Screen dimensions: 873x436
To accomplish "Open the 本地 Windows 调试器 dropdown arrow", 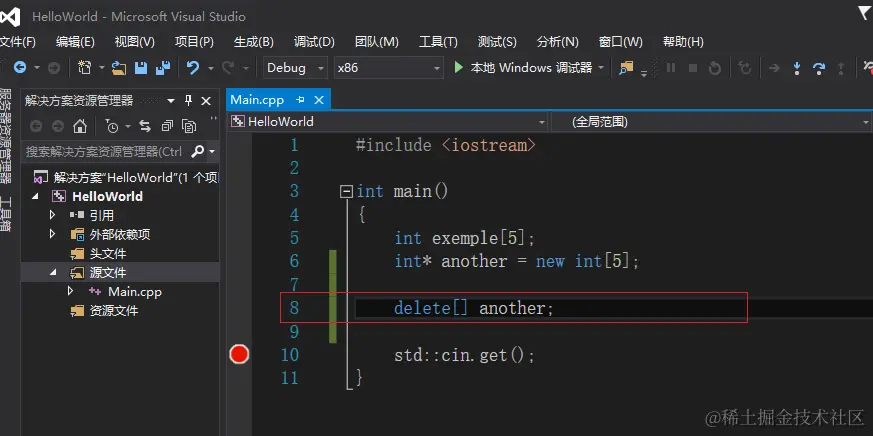I will click(601, 68).
